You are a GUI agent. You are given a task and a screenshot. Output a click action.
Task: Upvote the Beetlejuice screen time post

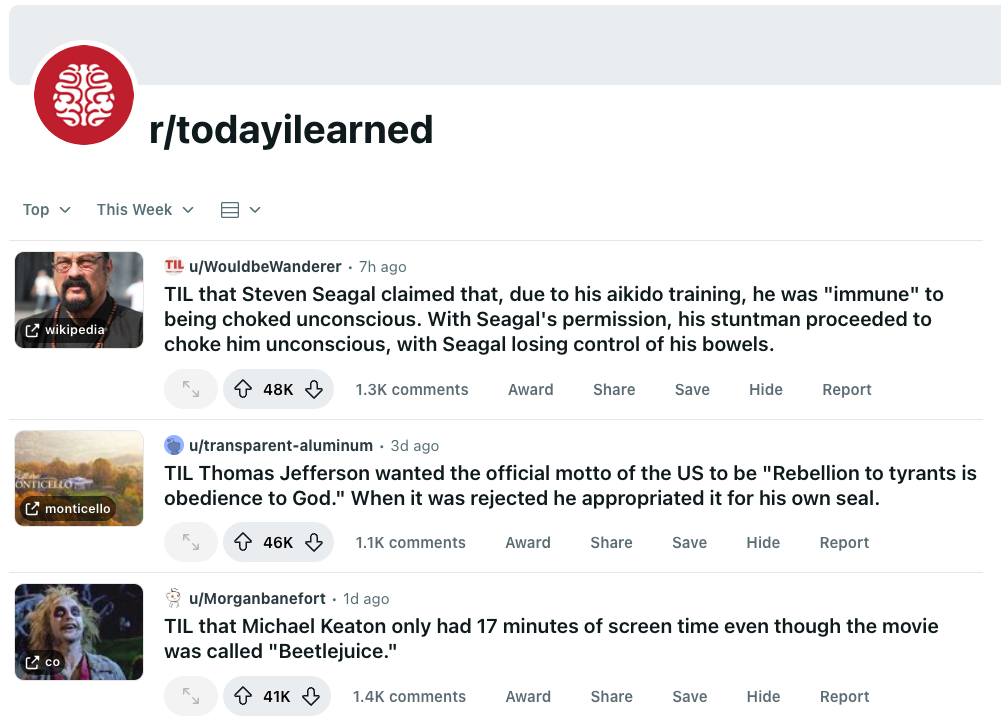click(243, 697)
